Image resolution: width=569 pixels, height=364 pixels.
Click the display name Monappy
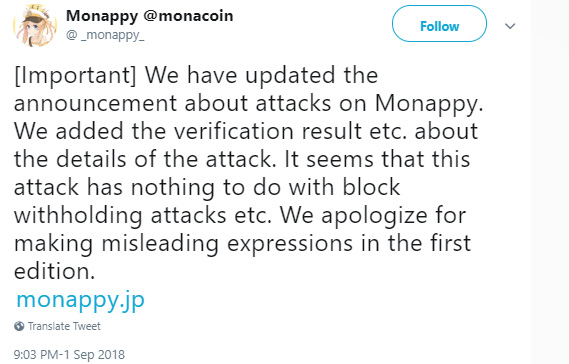click(x=102, y=16)
